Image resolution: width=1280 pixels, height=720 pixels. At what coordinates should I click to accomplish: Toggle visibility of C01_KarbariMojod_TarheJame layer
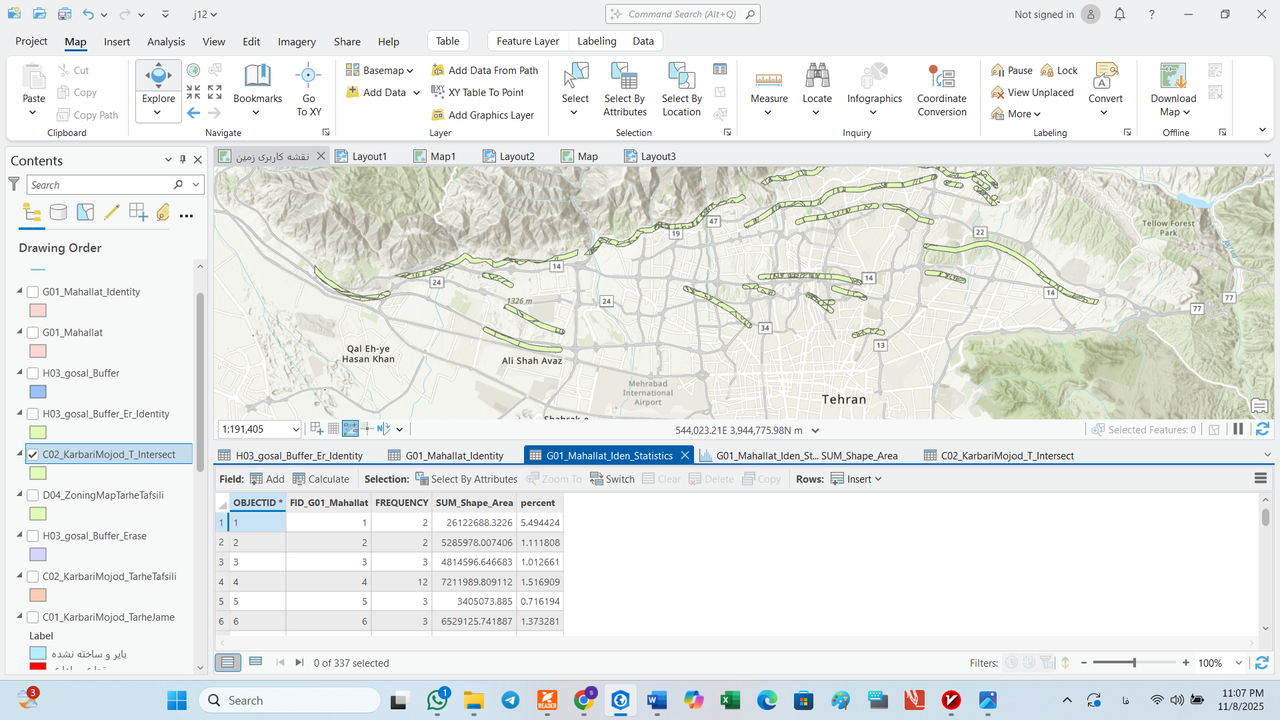pyautogui.click(x=33, y=617)
